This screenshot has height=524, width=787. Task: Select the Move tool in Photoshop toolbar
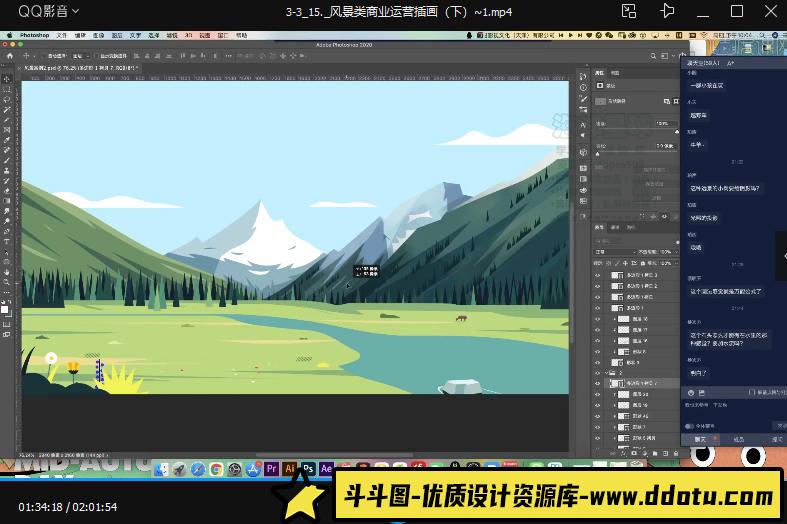click(7, 79)
